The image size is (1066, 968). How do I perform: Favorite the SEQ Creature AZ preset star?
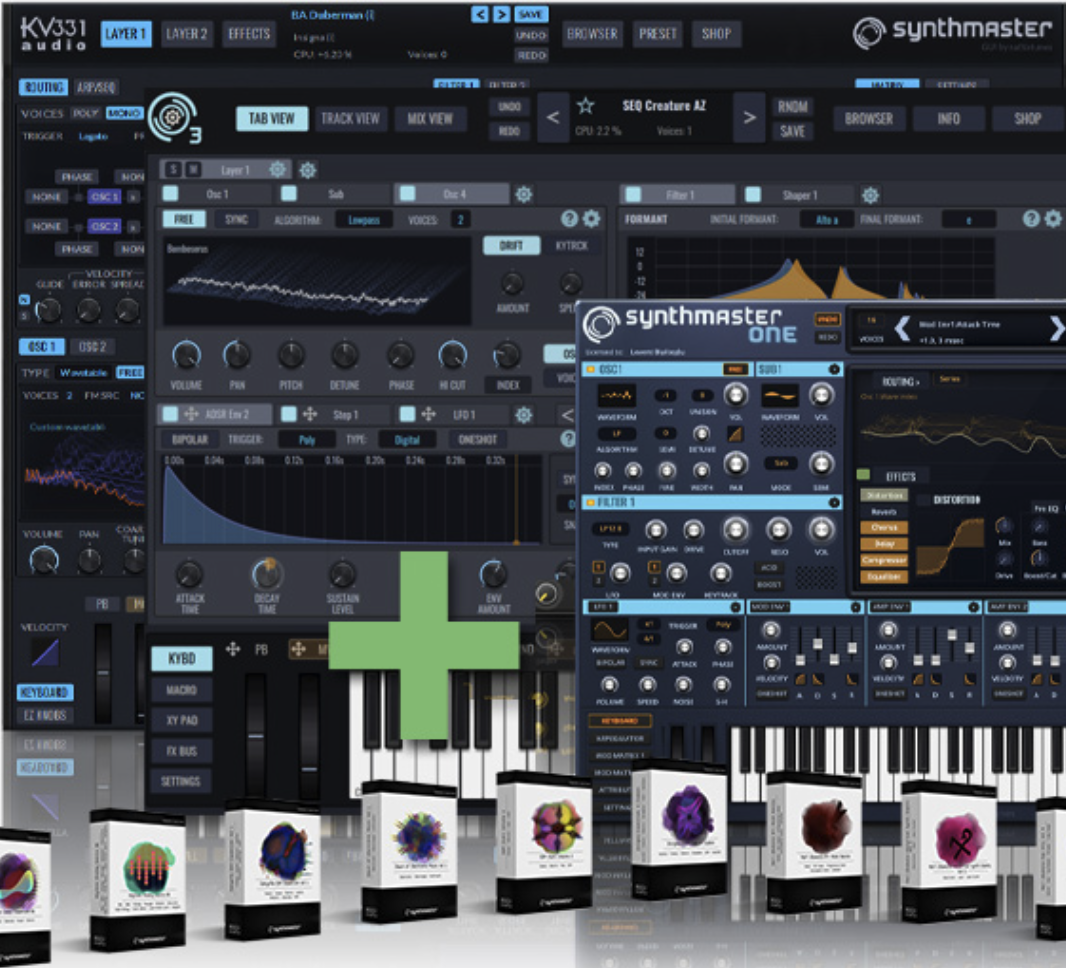[x=585, y=105]
